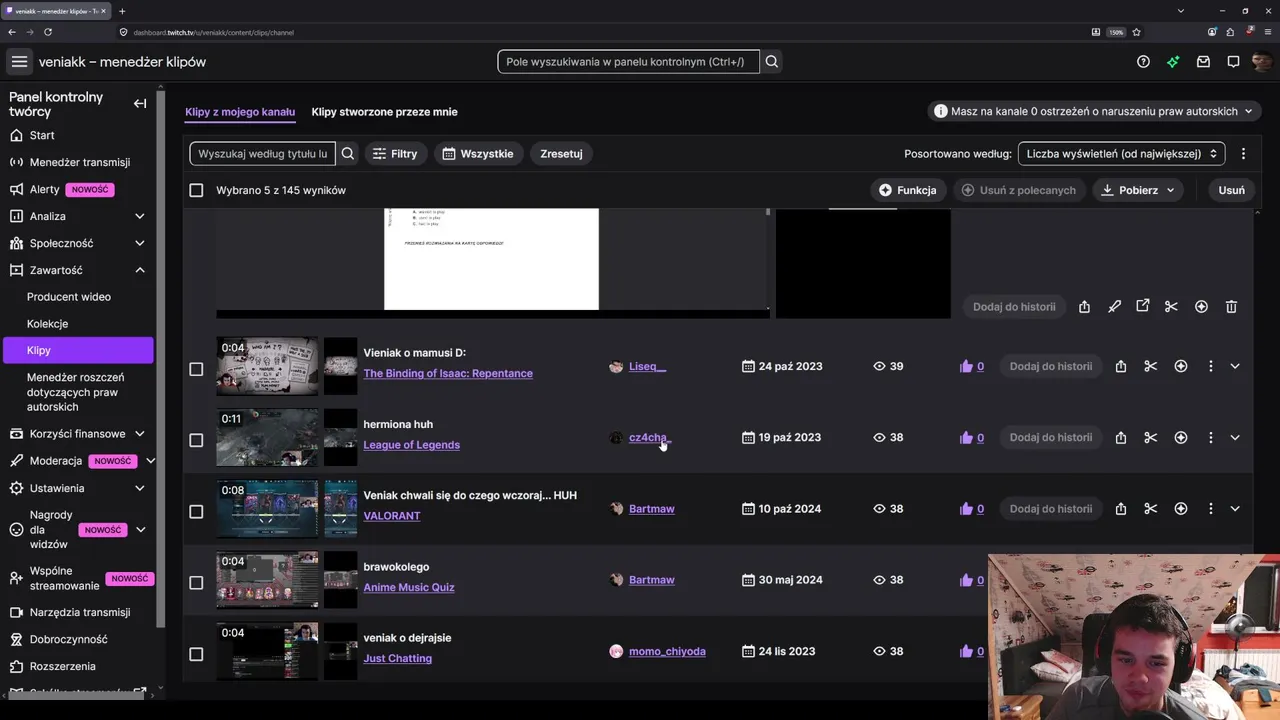The width and height of the screenshot is (1280, 720).
Task: Click the pencil icon in the expanded clip
Action: (1114, 307)
